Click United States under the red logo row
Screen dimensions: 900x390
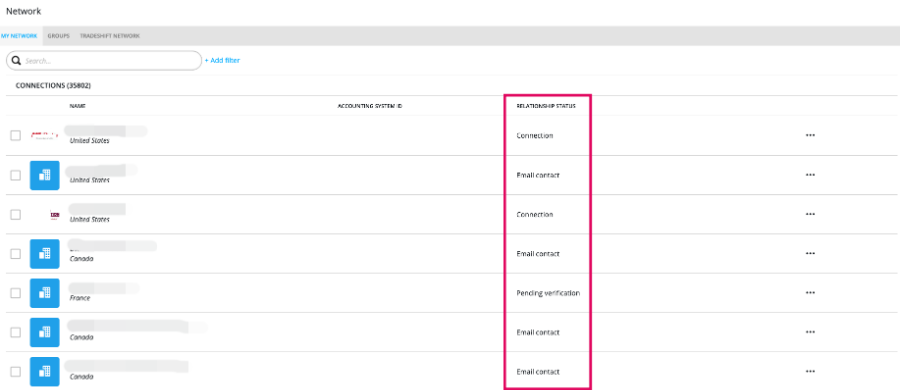90,141
